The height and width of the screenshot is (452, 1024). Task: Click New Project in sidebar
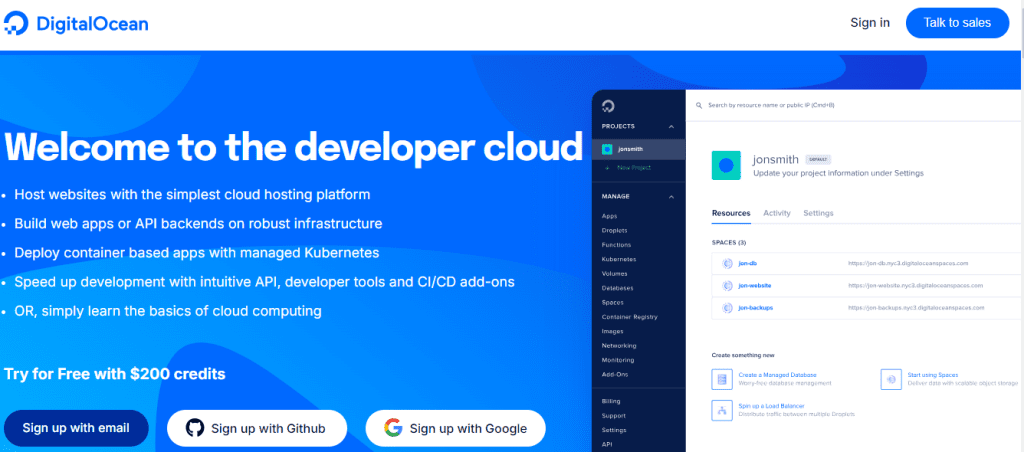pyautogui.click(x=633, y=168)
